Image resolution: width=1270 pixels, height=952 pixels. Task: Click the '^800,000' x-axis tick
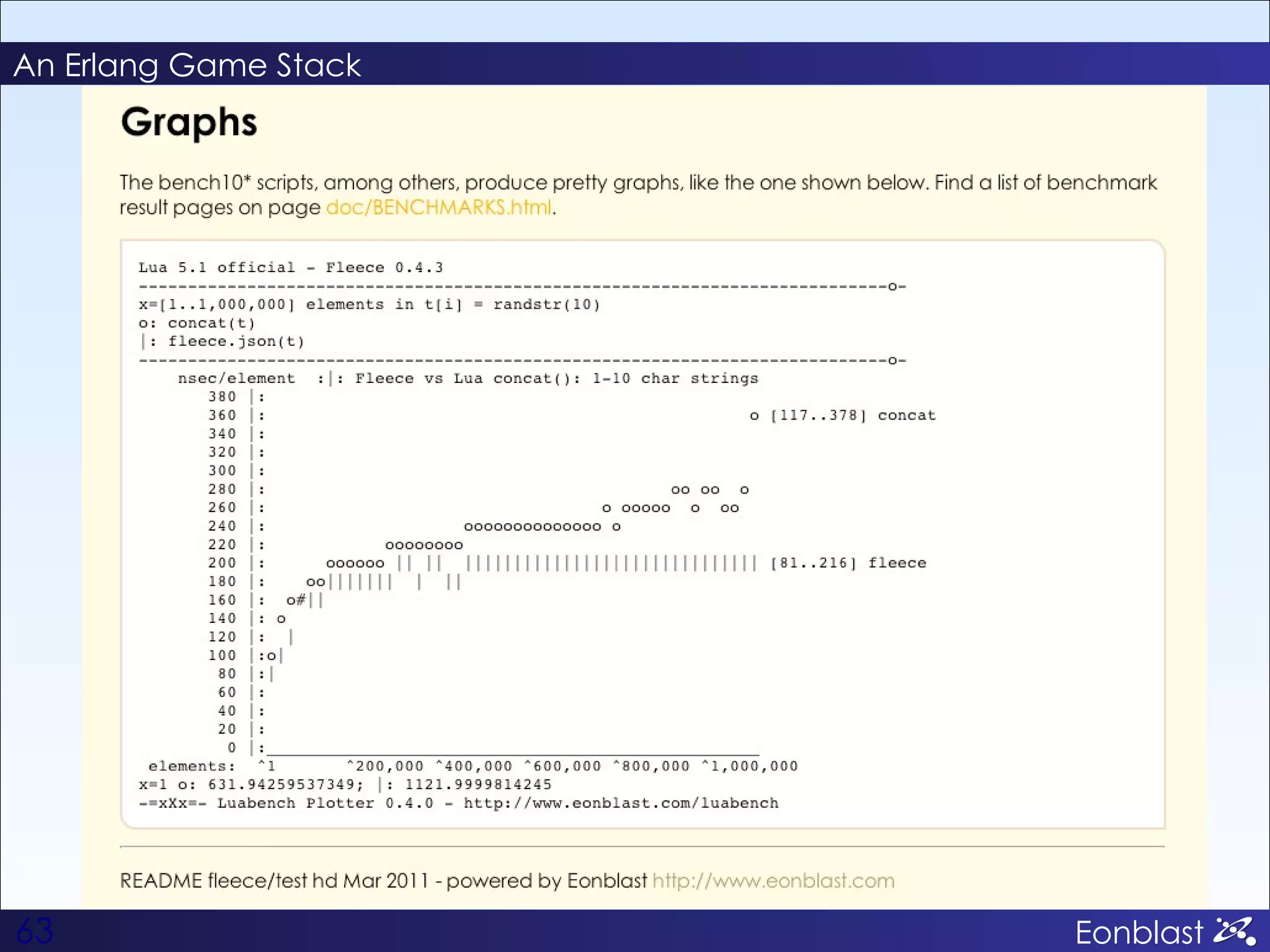[x=651, y=766]
